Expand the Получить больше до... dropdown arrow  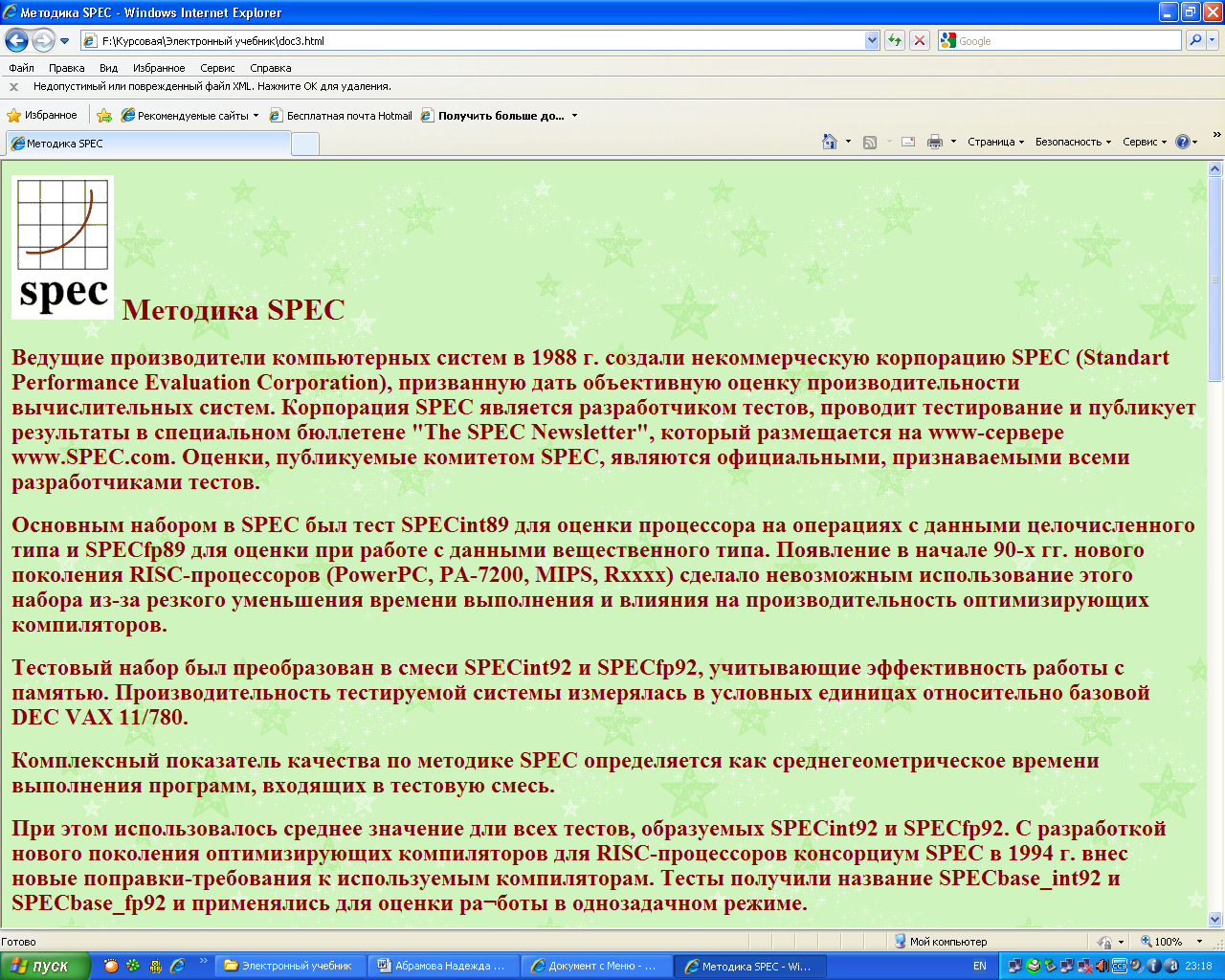(574, 116)
